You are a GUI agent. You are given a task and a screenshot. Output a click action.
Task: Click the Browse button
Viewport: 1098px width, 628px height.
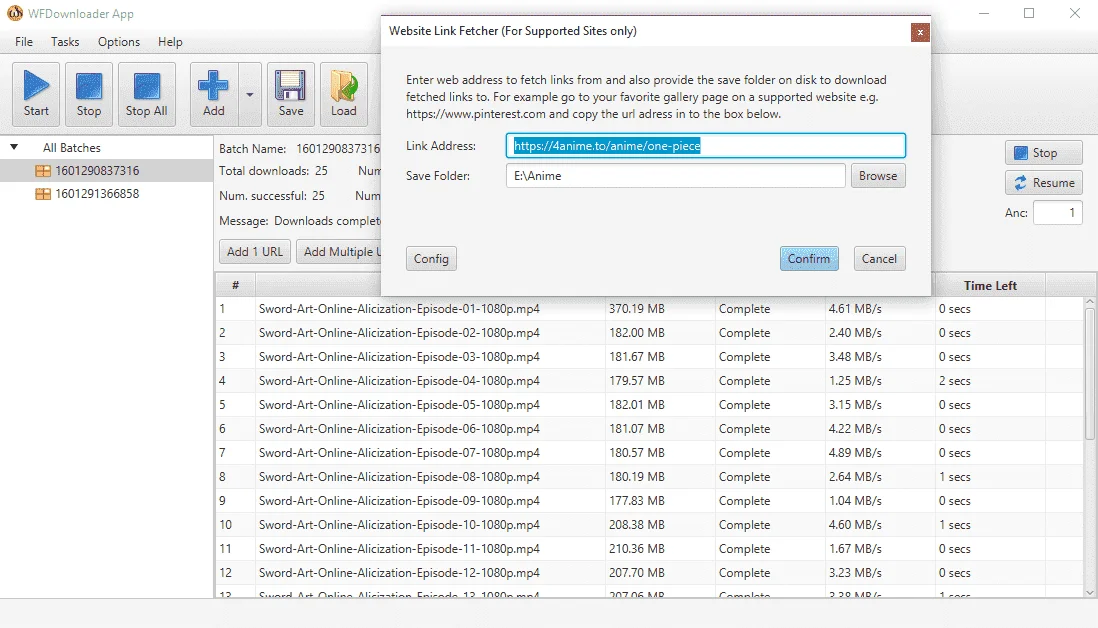pos(878,176)
